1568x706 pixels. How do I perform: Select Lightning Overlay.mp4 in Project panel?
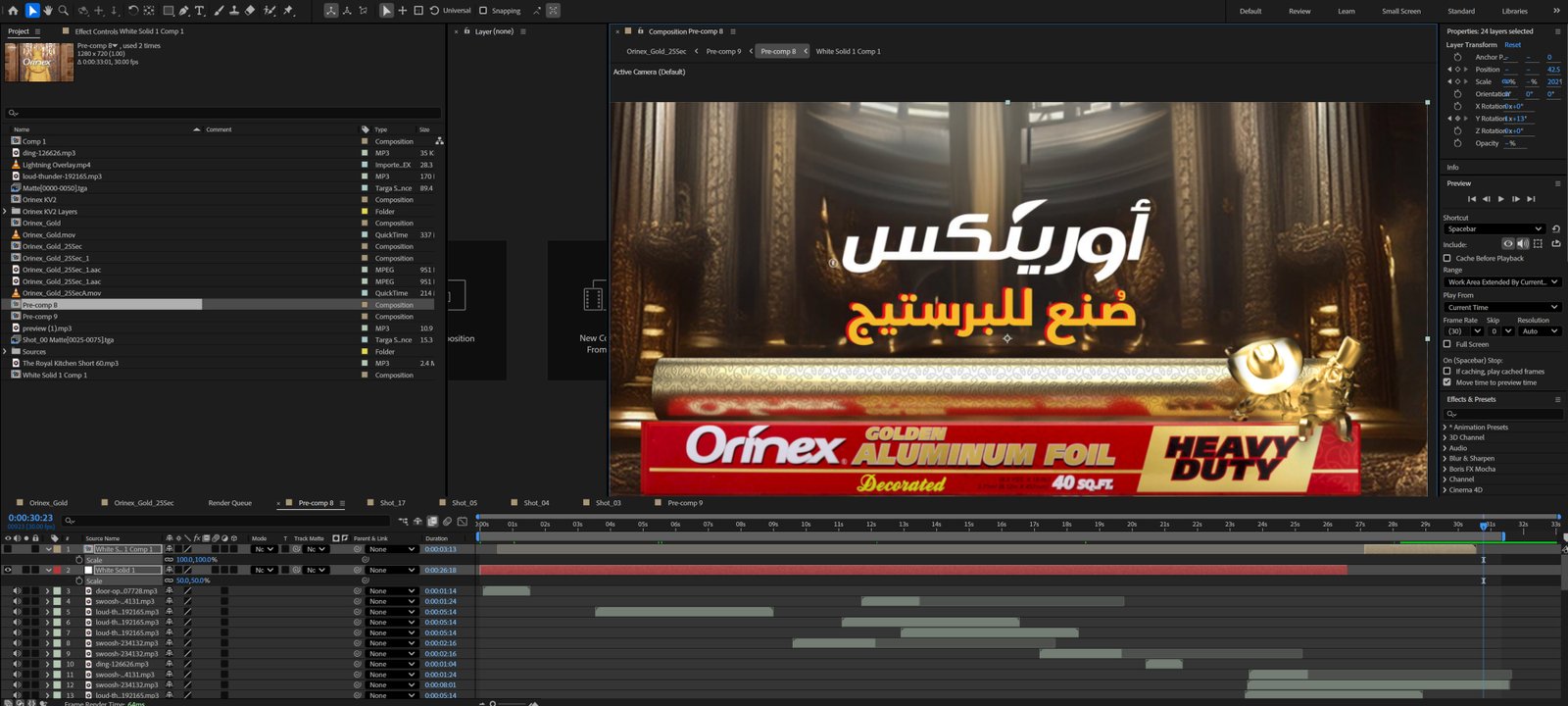click(57, 165)
